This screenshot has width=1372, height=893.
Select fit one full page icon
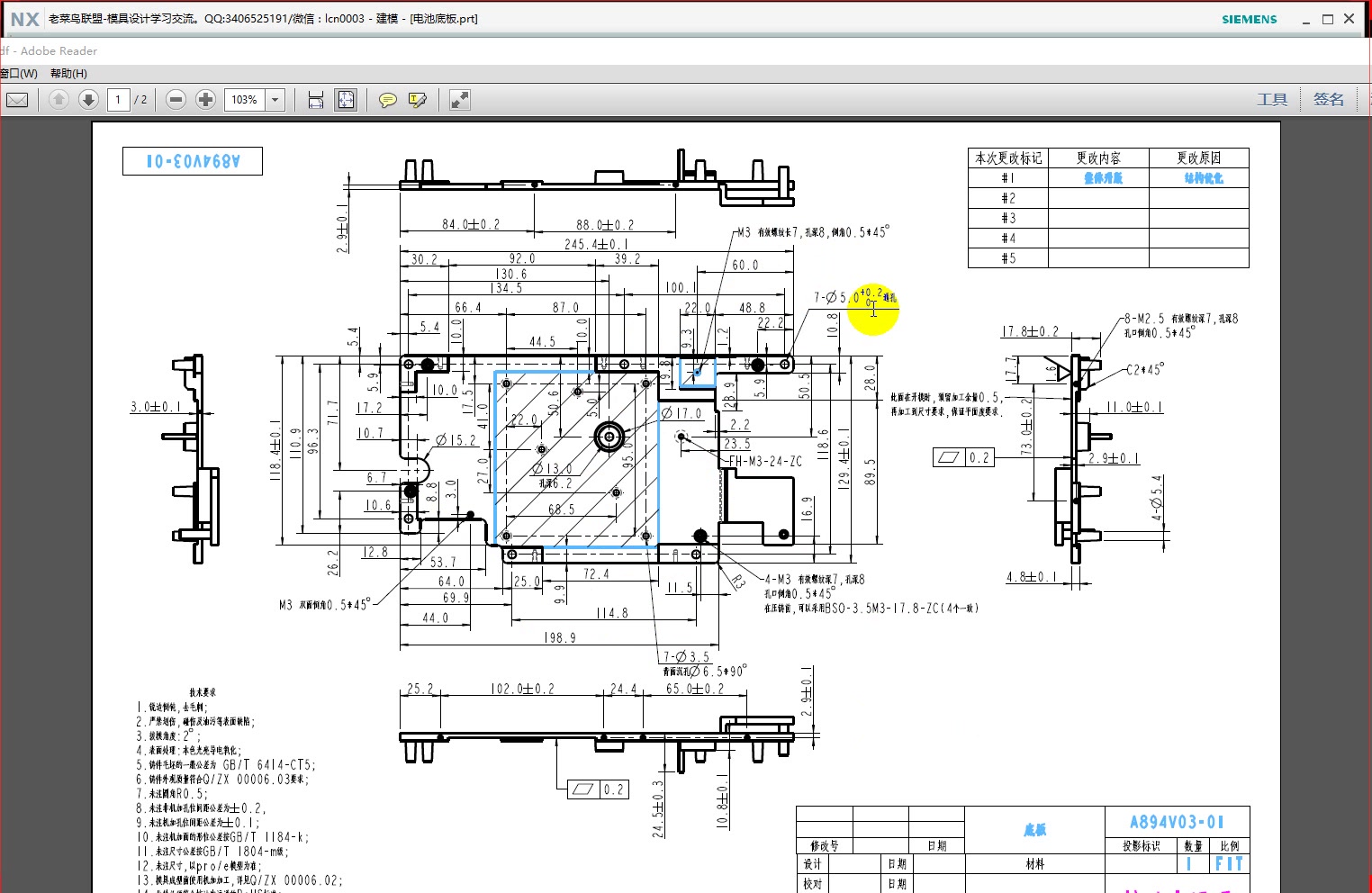346,100
